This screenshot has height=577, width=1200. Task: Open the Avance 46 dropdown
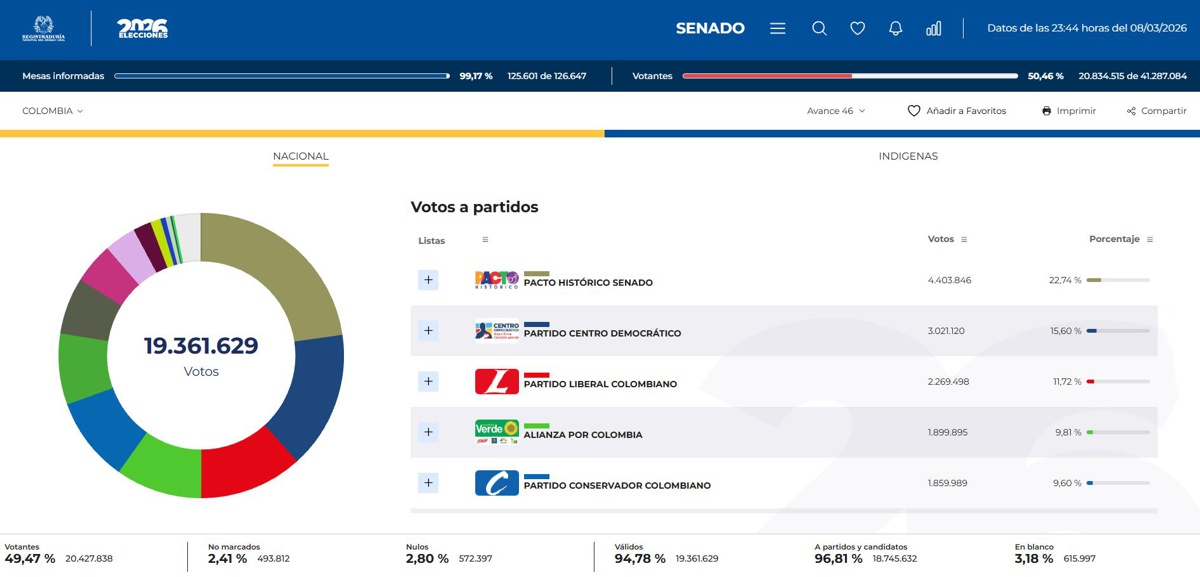coord(836,111)
